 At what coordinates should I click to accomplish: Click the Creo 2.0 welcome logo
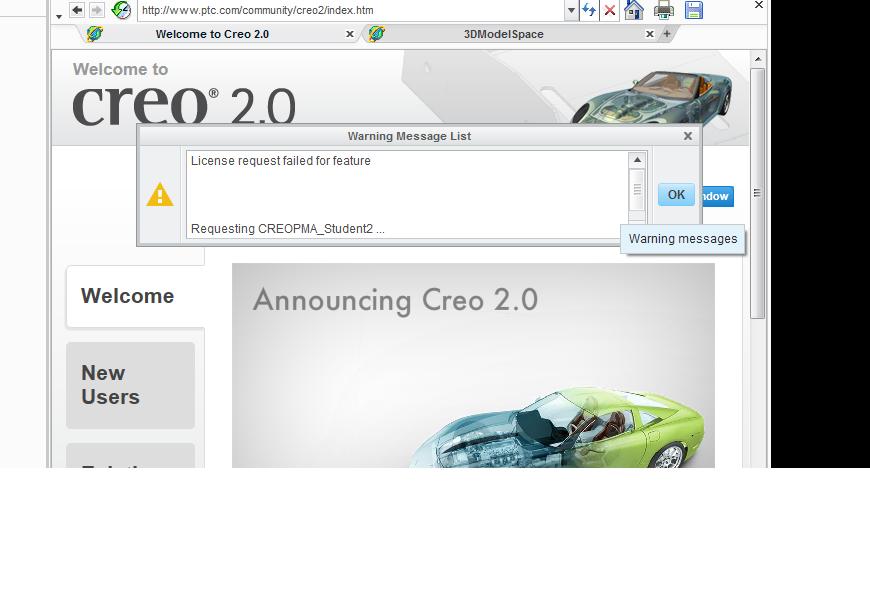pos(184,94)
